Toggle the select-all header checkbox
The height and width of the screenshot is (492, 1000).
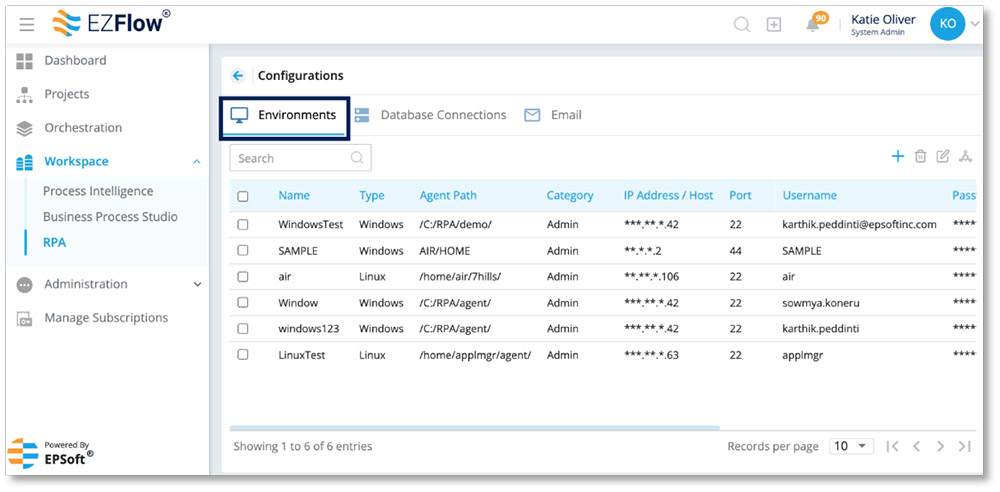tap(243, 197)
